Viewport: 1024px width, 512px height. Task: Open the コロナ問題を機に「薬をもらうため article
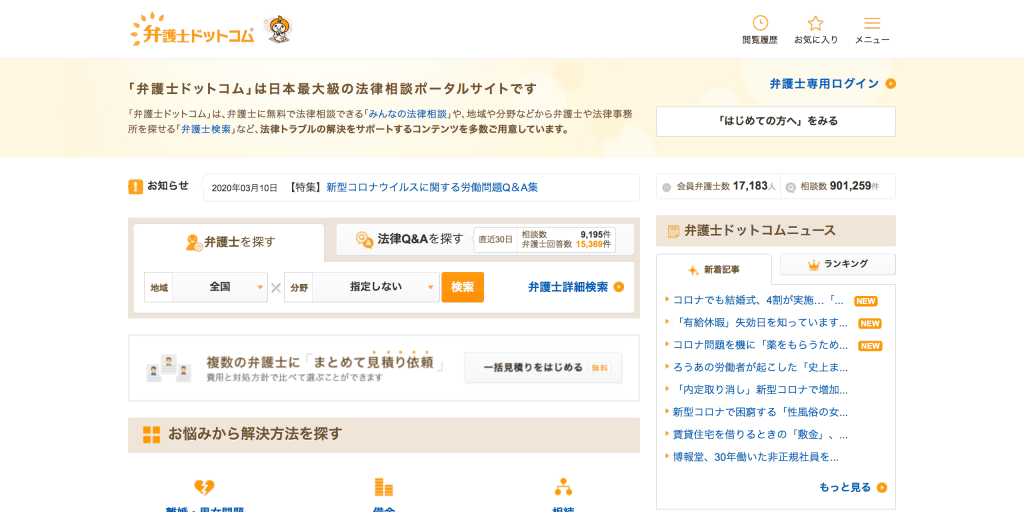click(760, 345)
